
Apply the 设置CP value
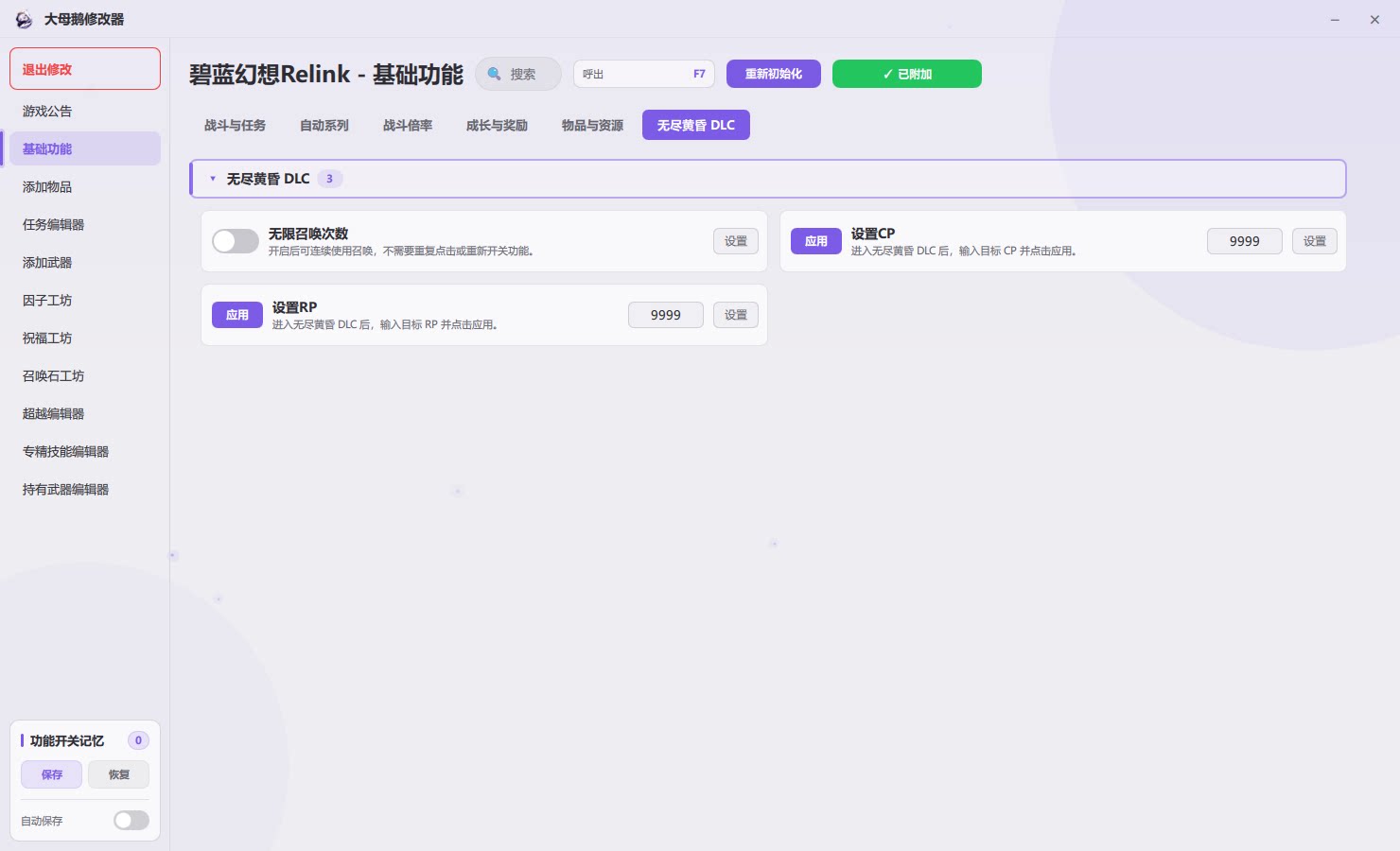(x=816, y=241)
